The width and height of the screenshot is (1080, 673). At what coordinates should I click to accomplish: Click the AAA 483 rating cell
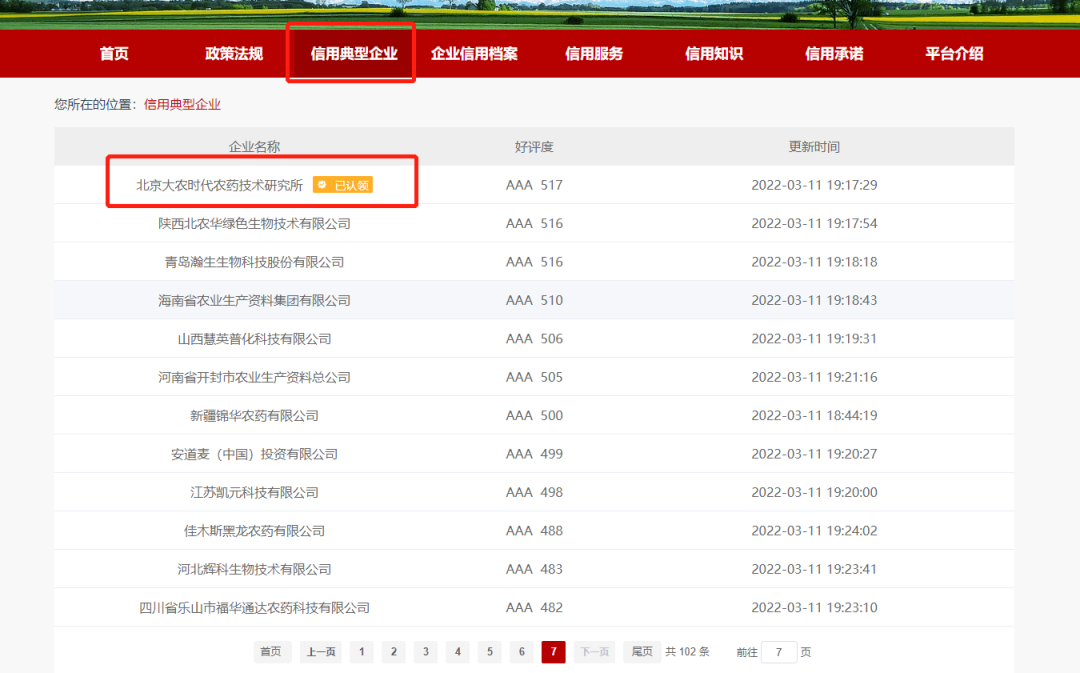[534, 570]
